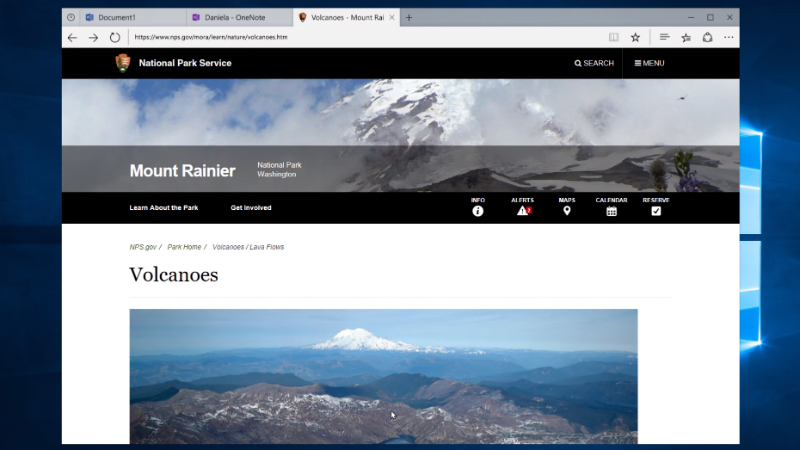Open the Learn About the Park menu
Screen dimensions: 800x450
pyautogui.click(x=164, y=208)
